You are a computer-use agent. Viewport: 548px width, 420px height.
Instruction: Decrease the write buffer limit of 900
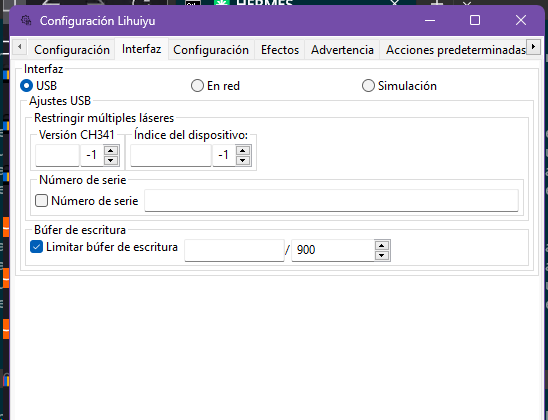point(382,255)
